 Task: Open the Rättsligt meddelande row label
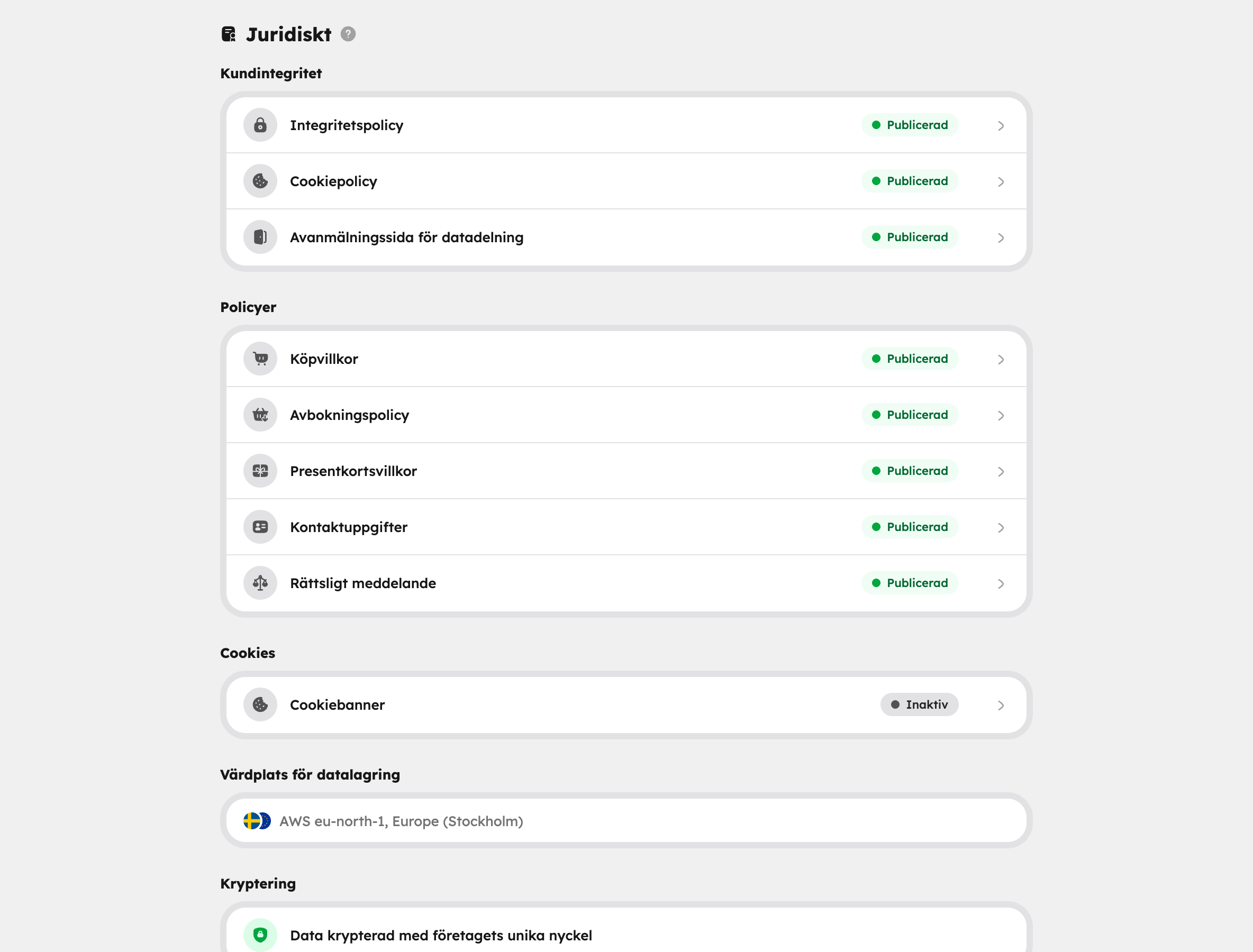click(363, 584)
